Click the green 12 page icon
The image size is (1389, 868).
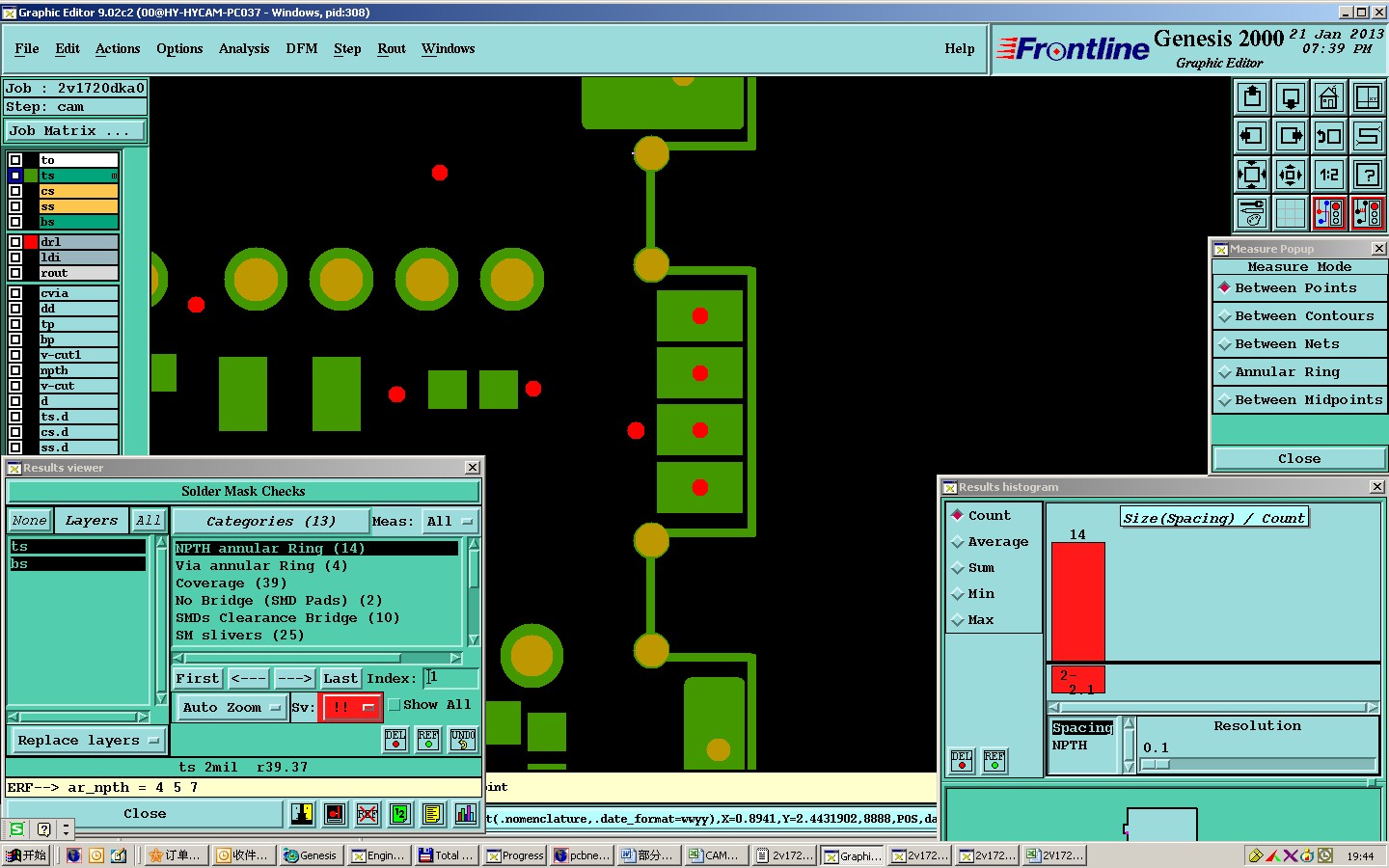click(x=400, y=814)
